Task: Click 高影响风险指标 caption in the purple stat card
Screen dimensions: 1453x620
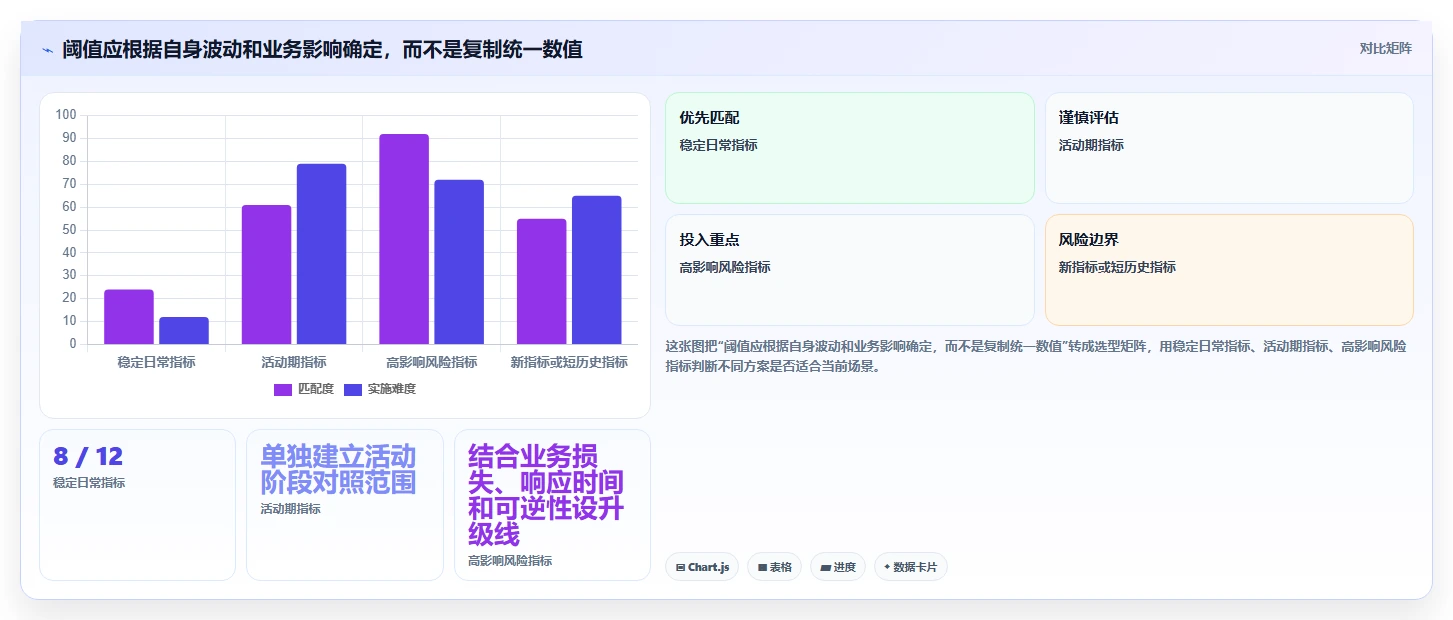Action: (x=510, y=561)
